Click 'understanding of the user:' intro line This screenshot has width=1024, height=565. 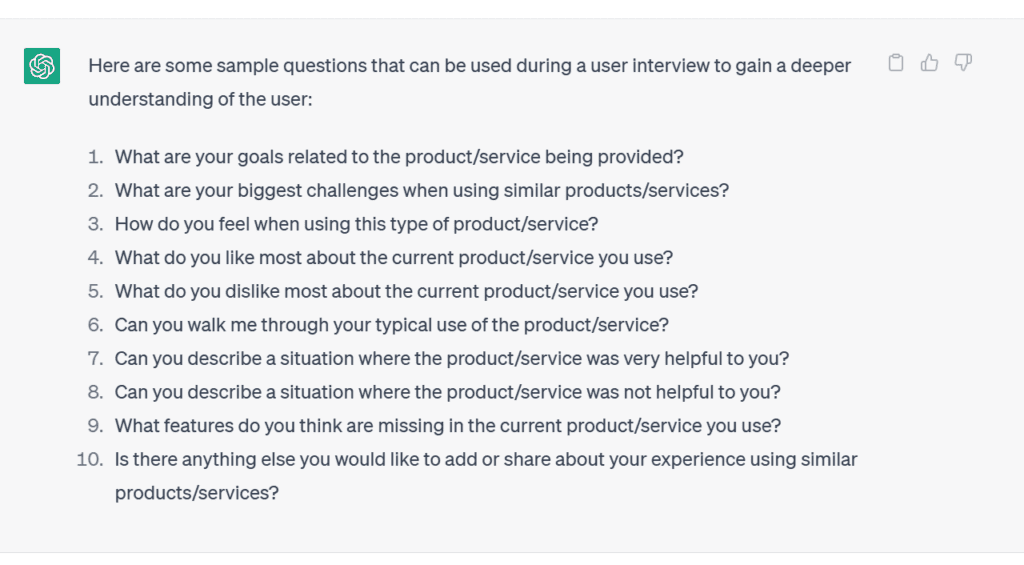tap(200, 100)
